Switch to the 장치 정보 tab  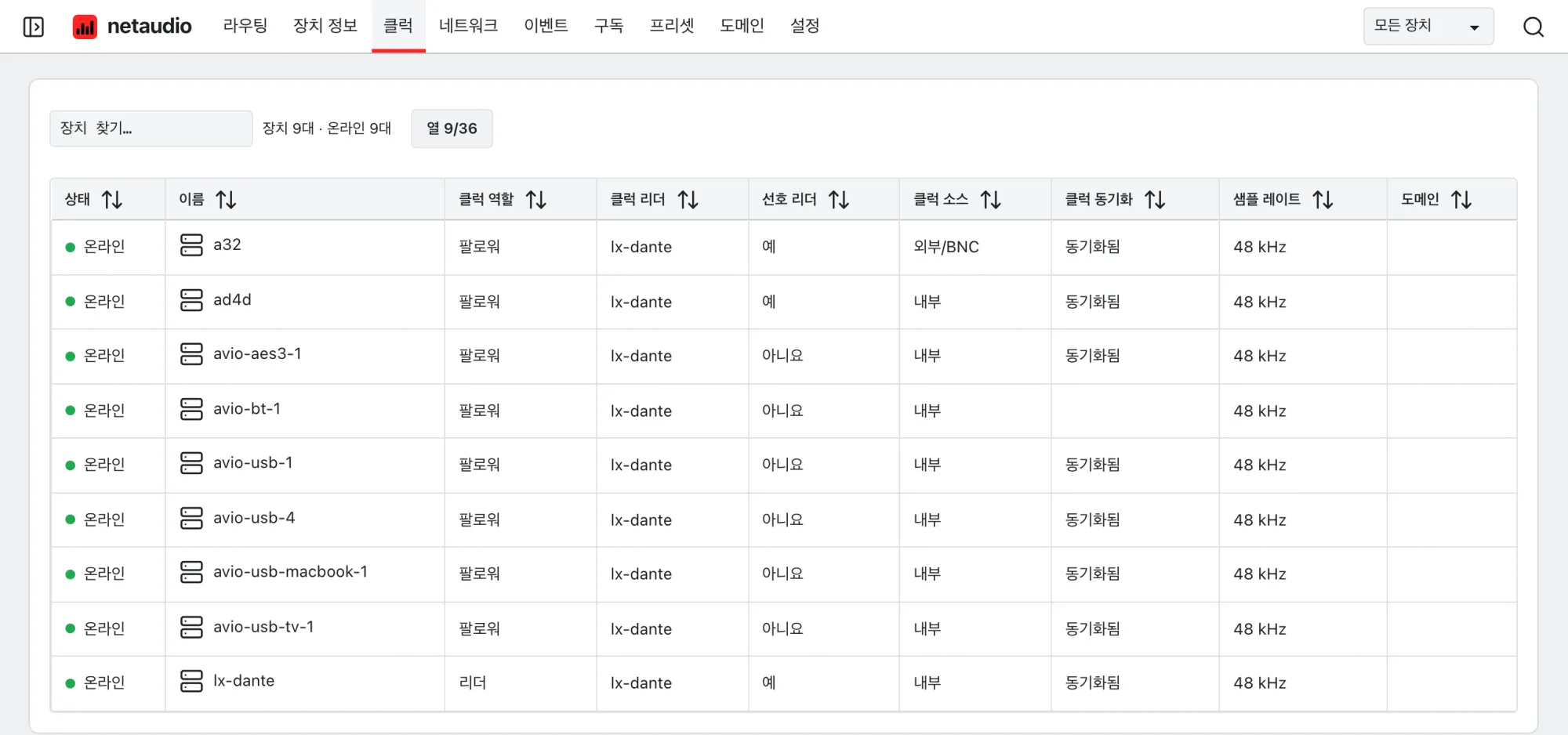click(325, 26)
